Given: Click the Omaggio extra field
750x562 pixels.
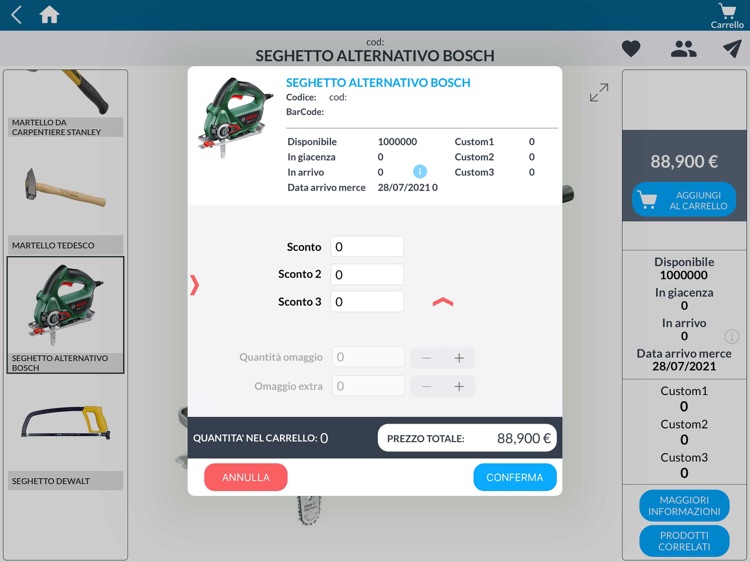Looking at the screenshot, I should point(368,386).
